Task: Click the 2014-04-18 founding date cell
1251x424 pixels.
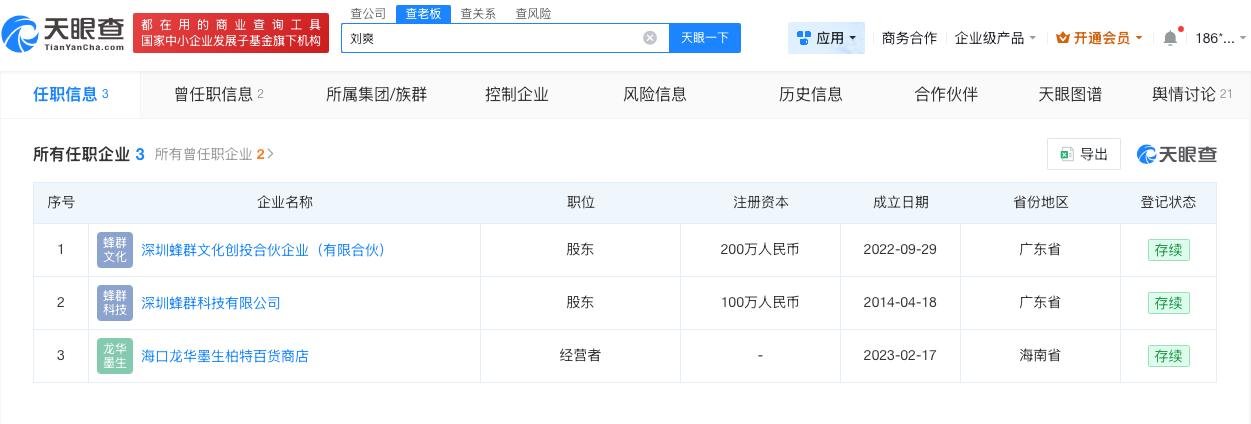Action: coord(900,303)
